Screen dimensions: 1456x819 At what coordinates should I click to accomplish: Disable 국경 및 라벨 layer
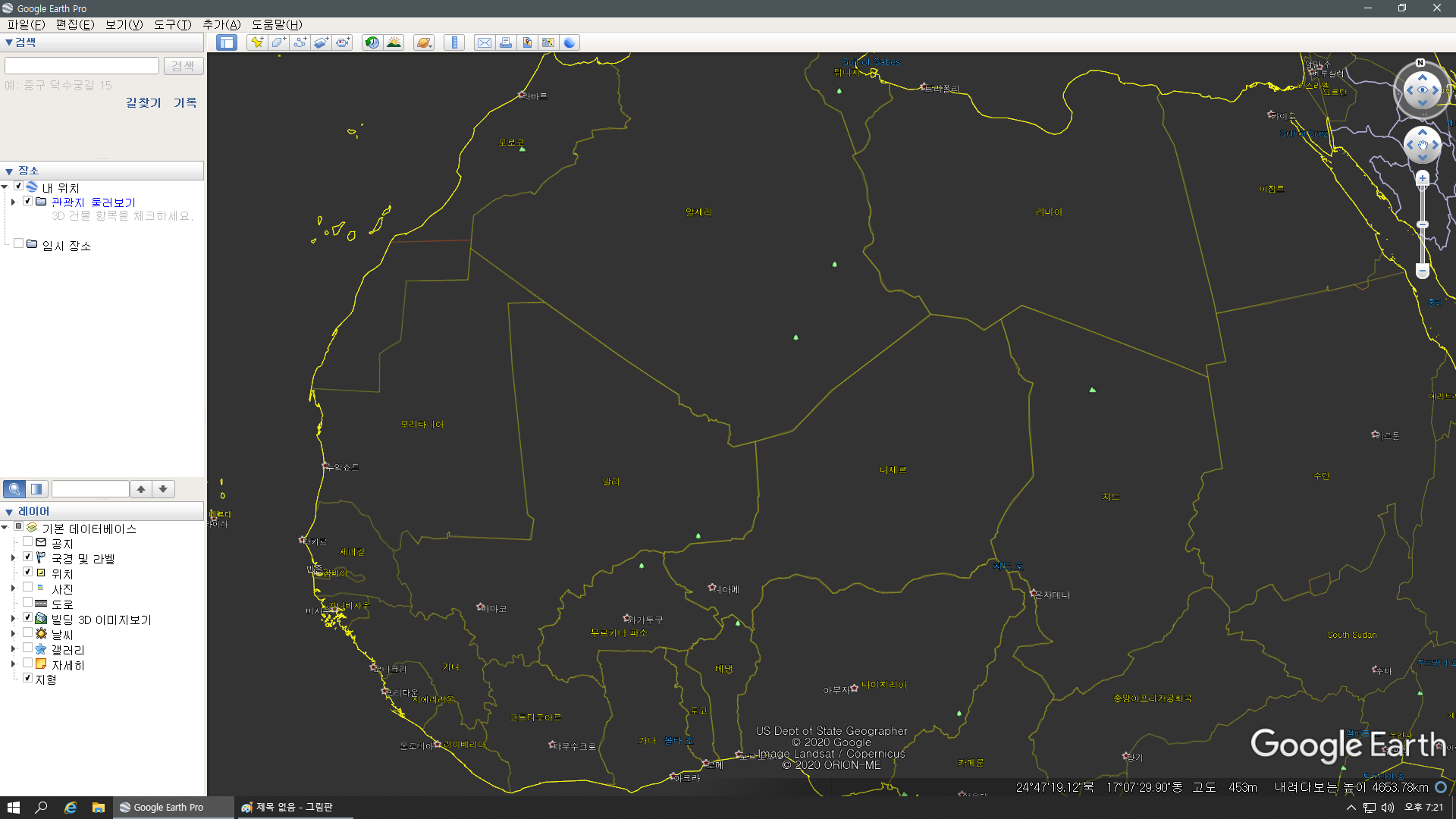coord(27,557)
